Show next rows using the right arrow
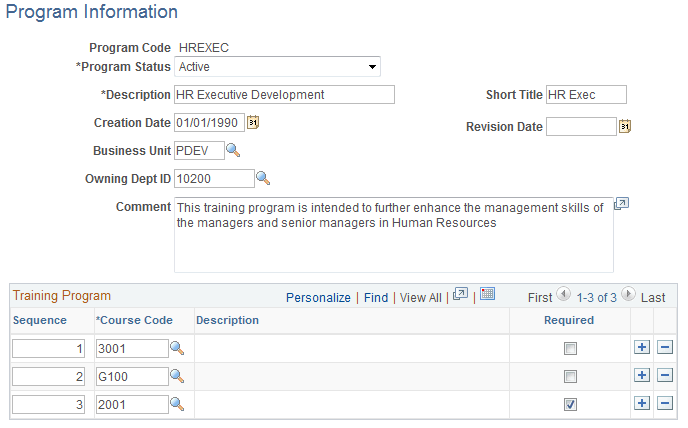688x428 pixels. [628, 296]
